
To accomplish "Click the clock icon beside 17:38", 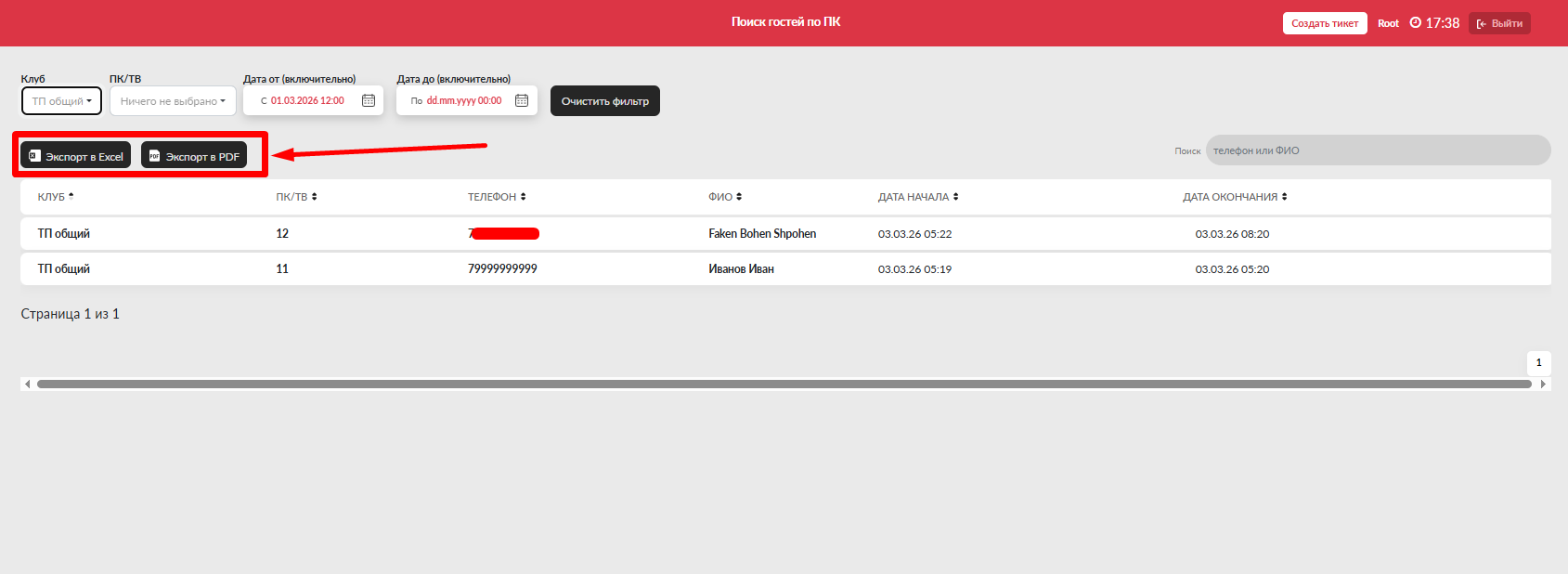I will [x=1416, y=22].
